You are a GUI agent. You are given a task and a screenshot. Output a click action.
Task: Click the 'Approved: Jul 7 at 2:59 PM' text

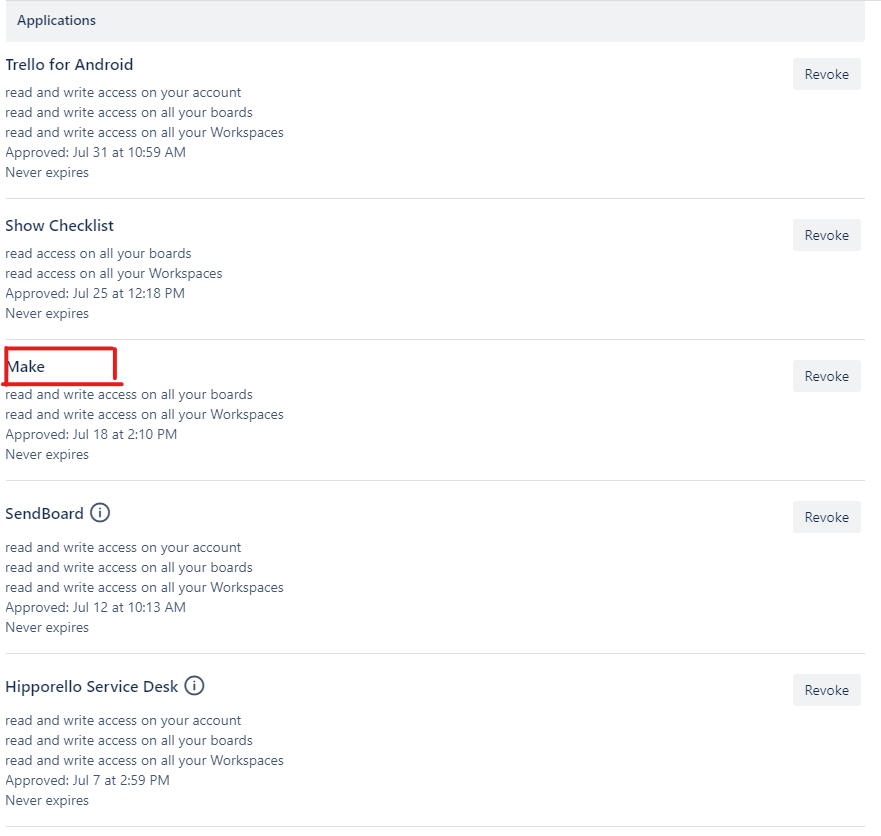pyautogui.click(x=88, y=780)
